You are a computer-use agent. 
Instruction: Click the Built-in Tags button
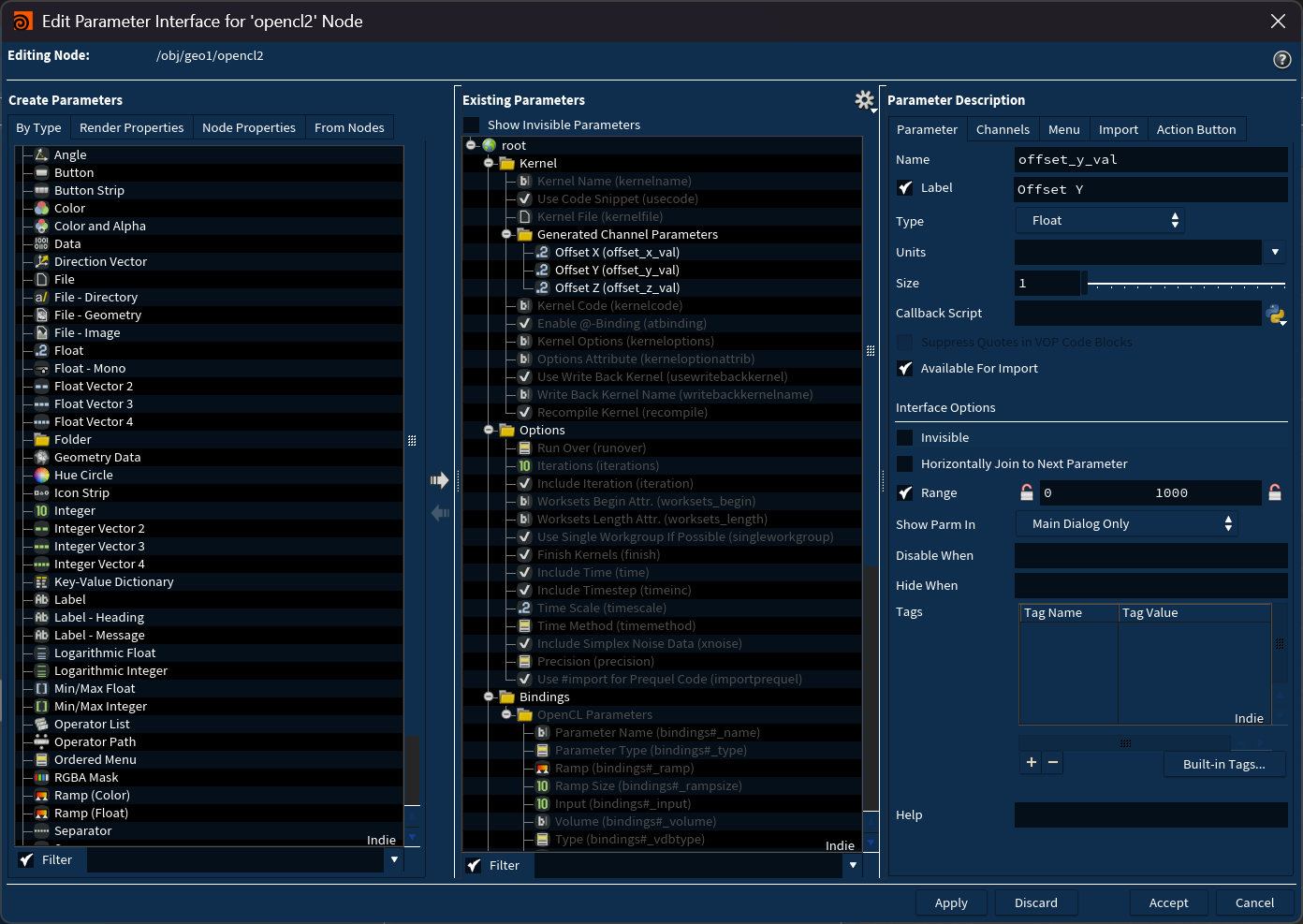pyautogui.click(x=1223, y=764)
